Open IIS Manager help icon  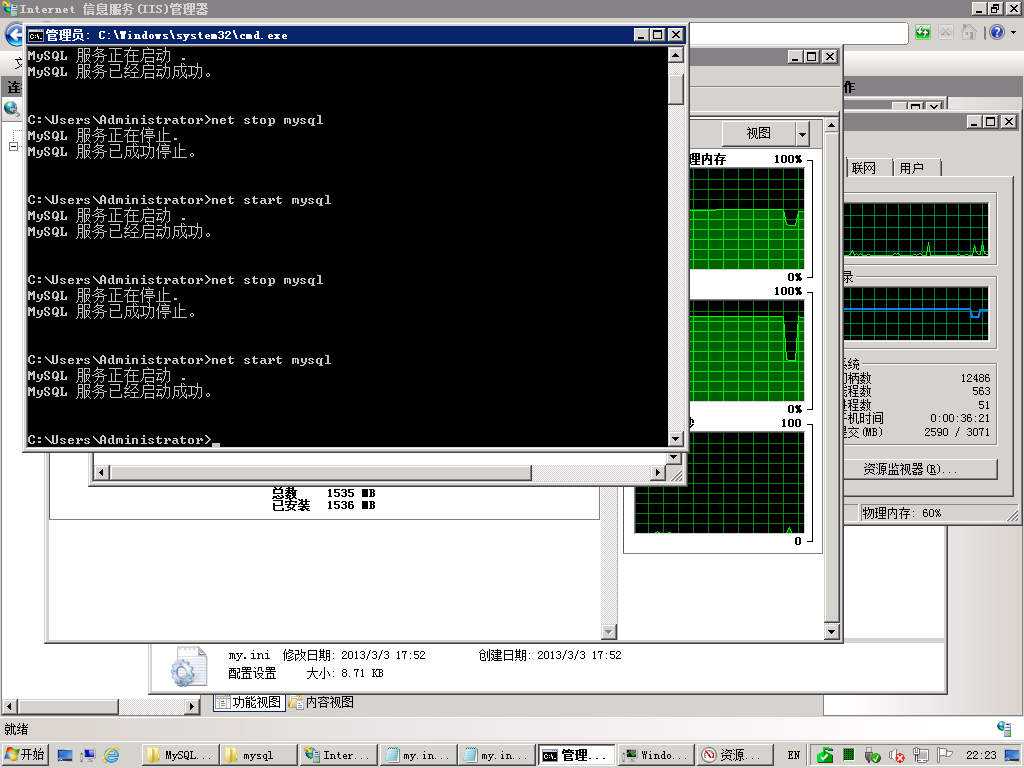(997, 32)
